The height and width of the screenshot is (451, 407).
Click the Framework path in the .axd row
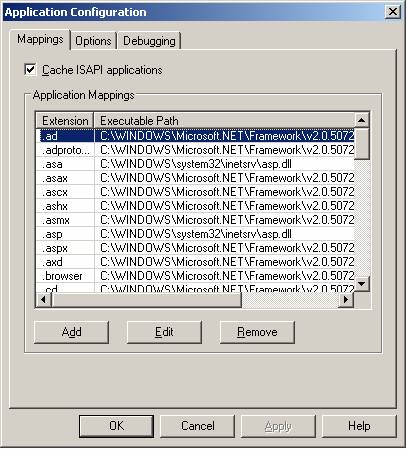(x=227, y=262)
